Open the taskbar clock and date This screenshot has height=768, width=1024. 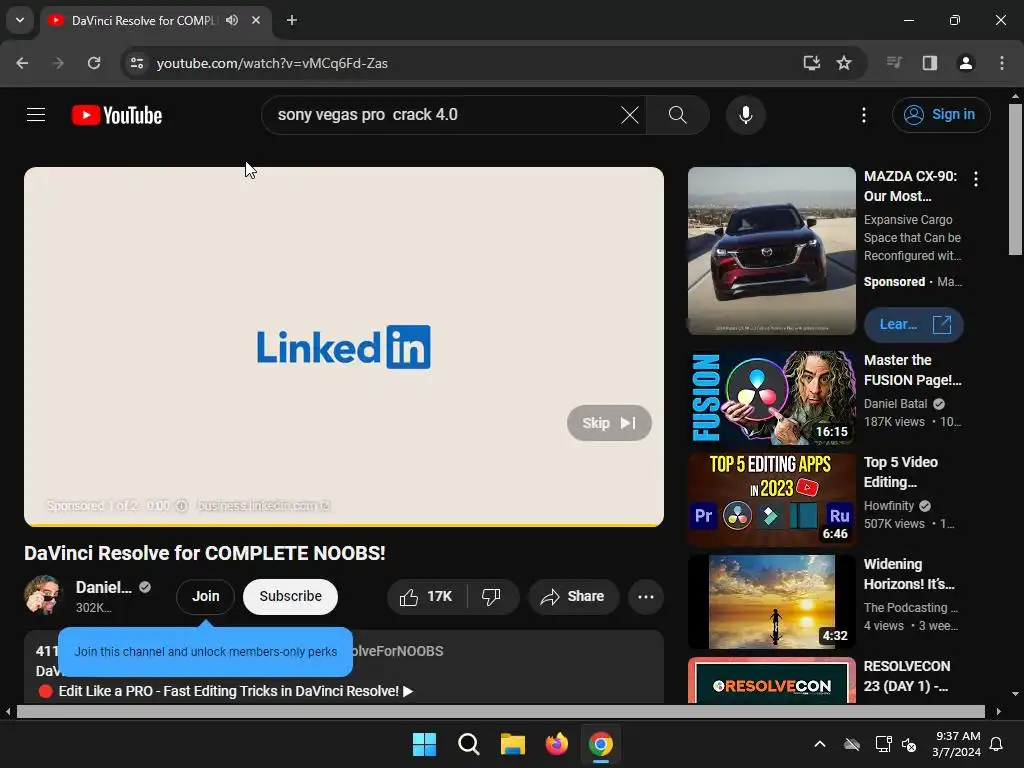pyautogui.click(x=957, y=744)
